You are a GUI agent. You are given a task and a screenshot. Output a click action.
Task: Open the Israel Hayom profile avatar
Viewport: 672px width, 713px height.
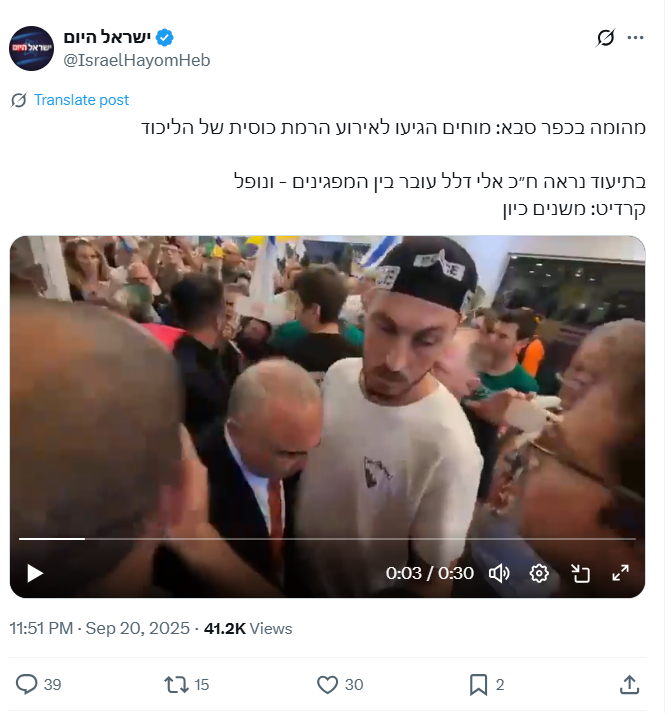tap(32, 49)
